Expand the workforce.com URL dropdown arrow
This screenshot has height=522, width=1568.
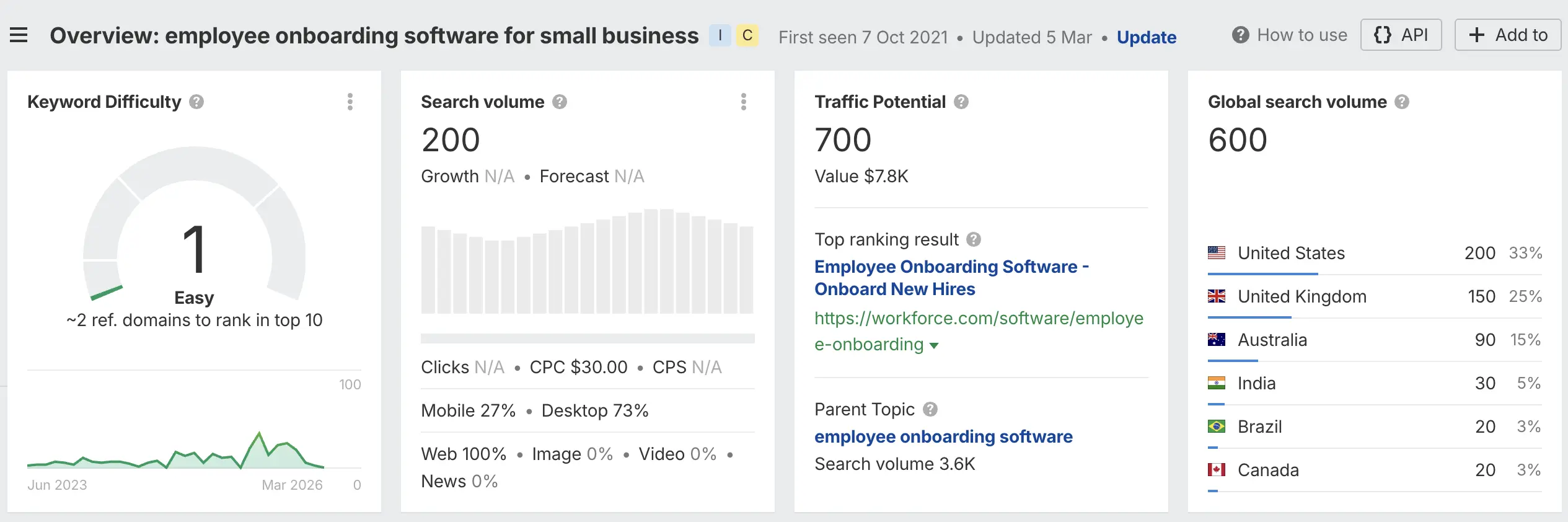point(935,345)
